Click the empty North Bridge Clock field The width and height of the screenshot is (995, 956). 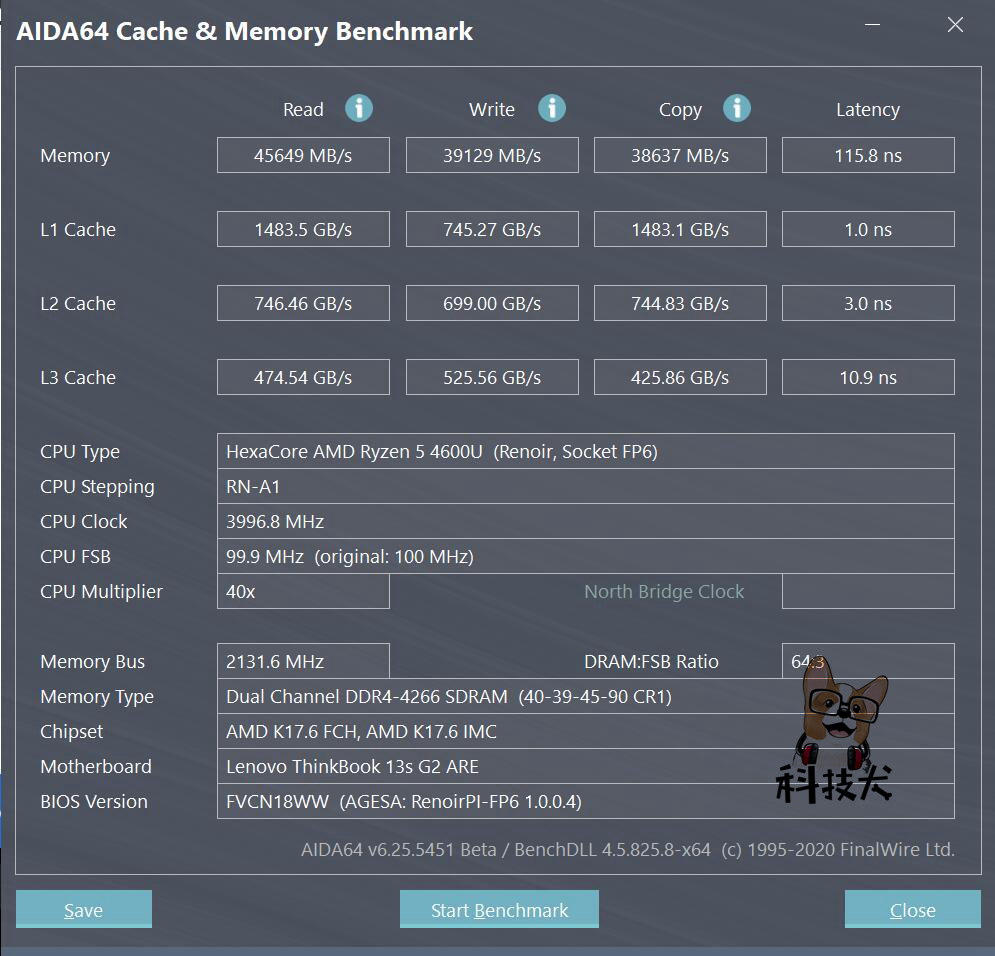coord(868,591)
